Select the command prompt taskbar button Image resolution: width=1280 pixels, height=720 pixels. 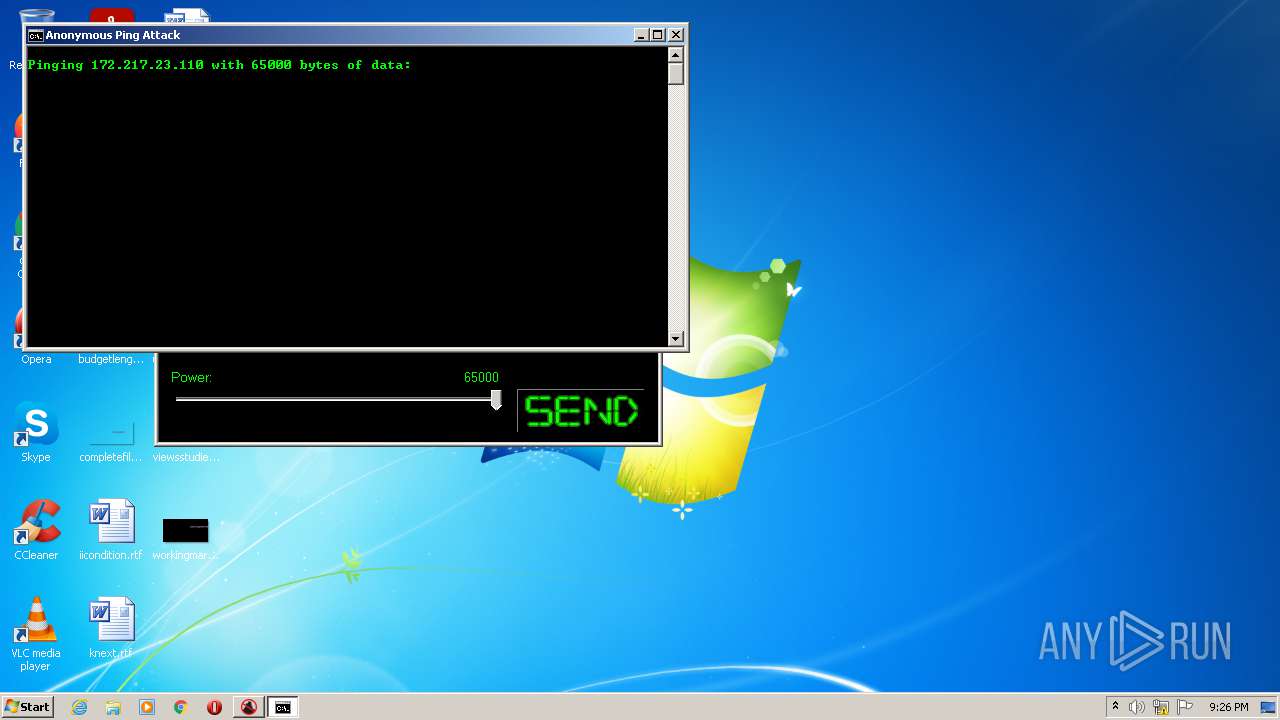coord(283,707)
